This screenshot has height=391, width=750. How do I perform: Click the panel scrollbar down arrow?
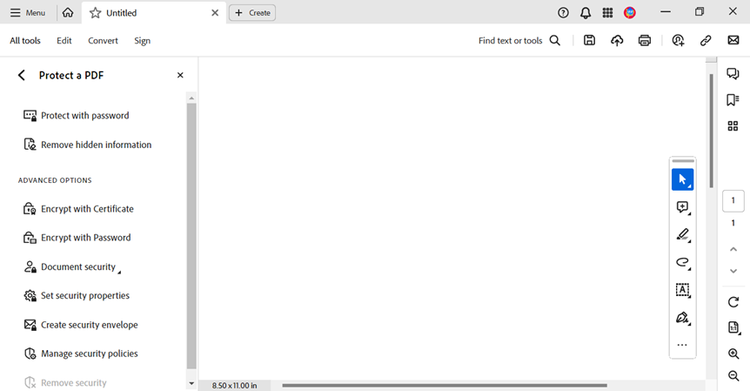[x=191, y=383]
